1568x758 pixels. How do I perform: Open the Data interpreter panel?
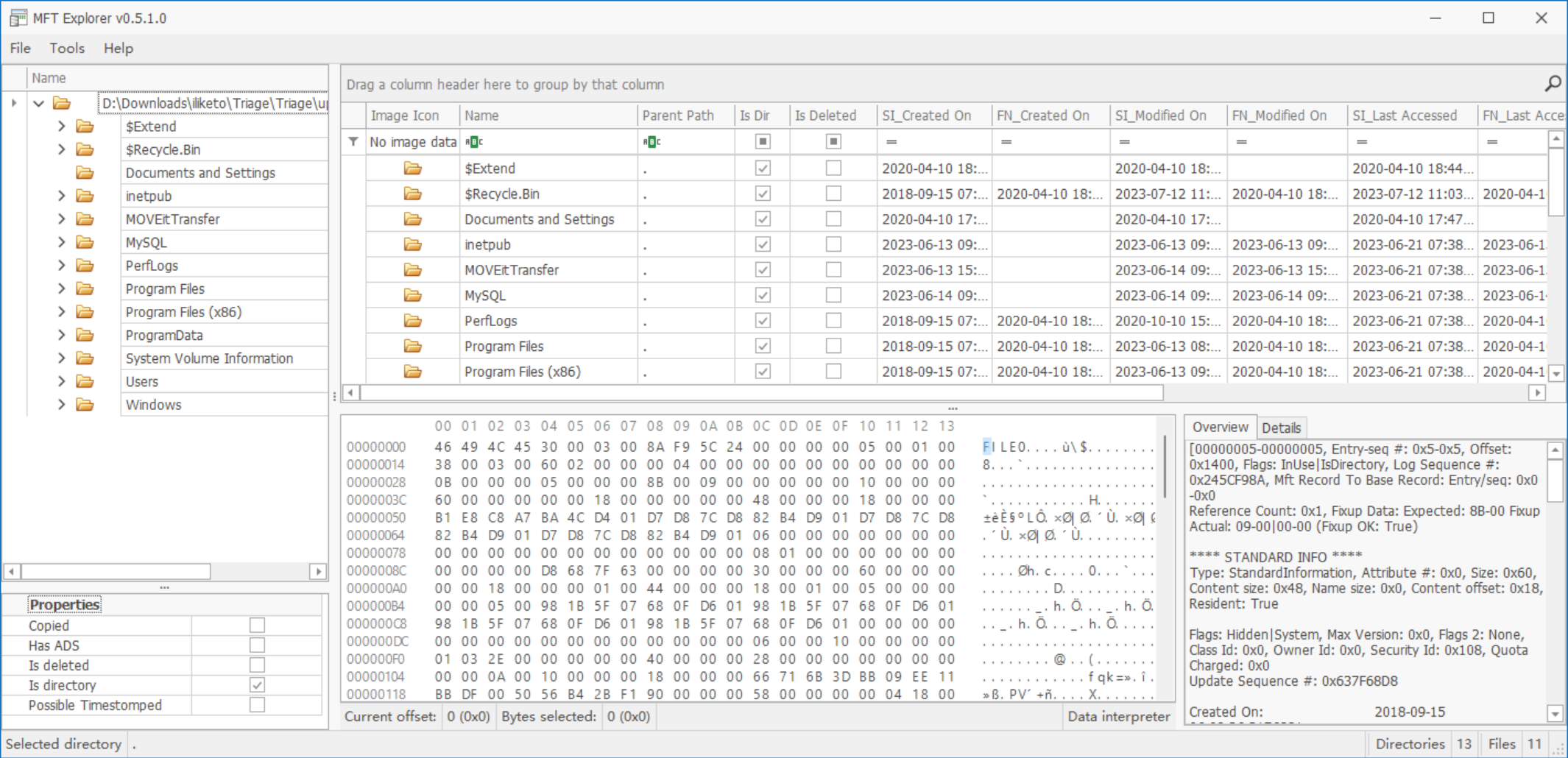point(1118,716)
